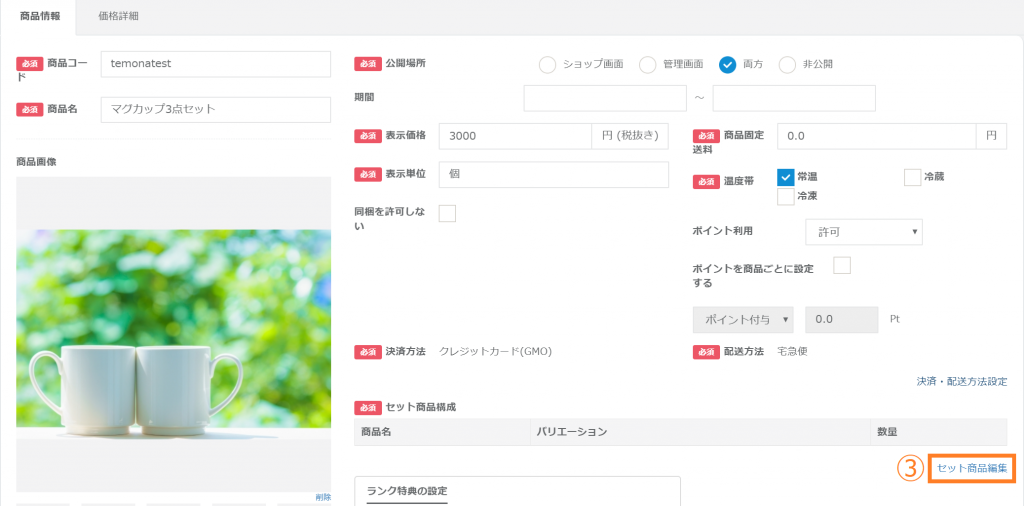Screen dimensions: 1024x506
Task: Focus the 商品名 text field
Action: point(215,109)
